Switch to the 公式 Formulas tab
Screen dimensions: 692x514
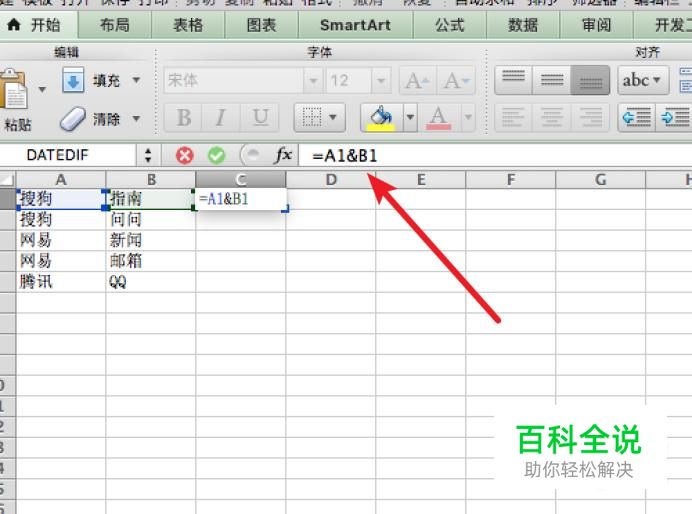[450, 25]
